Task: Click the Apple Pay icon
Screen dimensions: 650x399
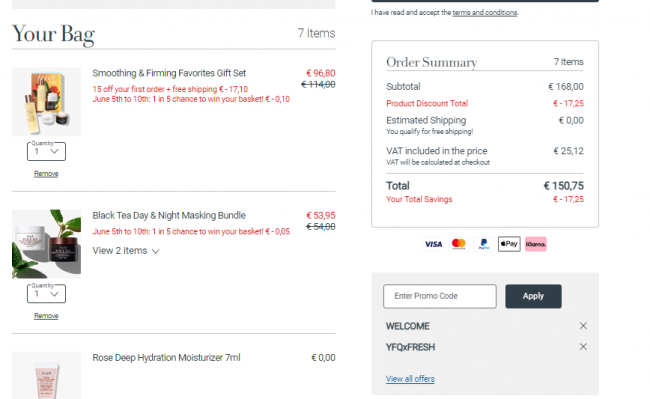Action: (509, 244)
